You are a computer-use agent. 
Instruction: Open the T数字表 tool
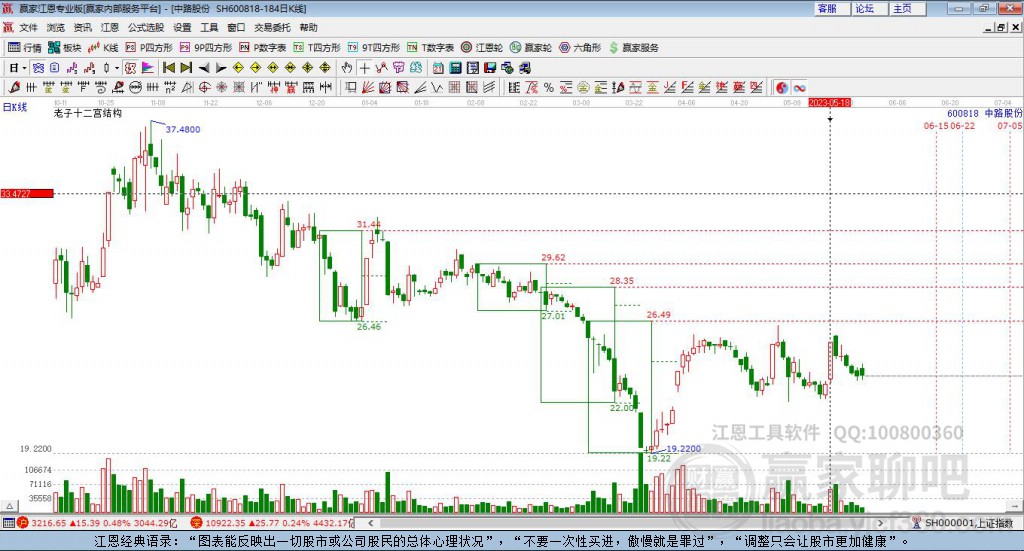coord(430,48)
